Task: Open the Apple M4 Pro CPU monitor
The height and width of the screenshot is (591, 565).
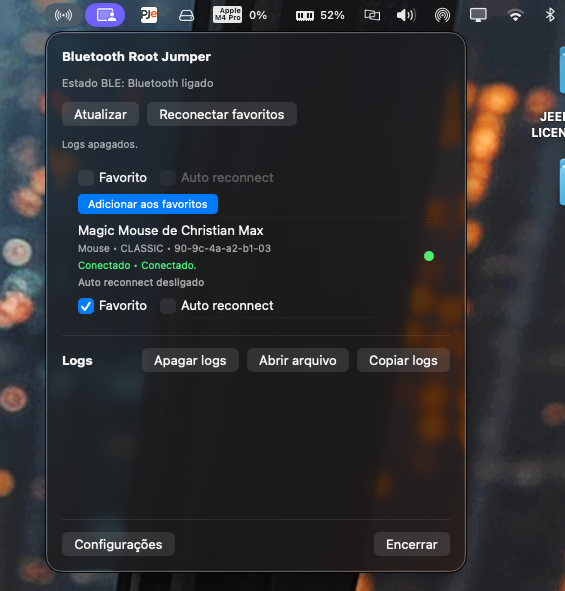Action: coord(227,15)
